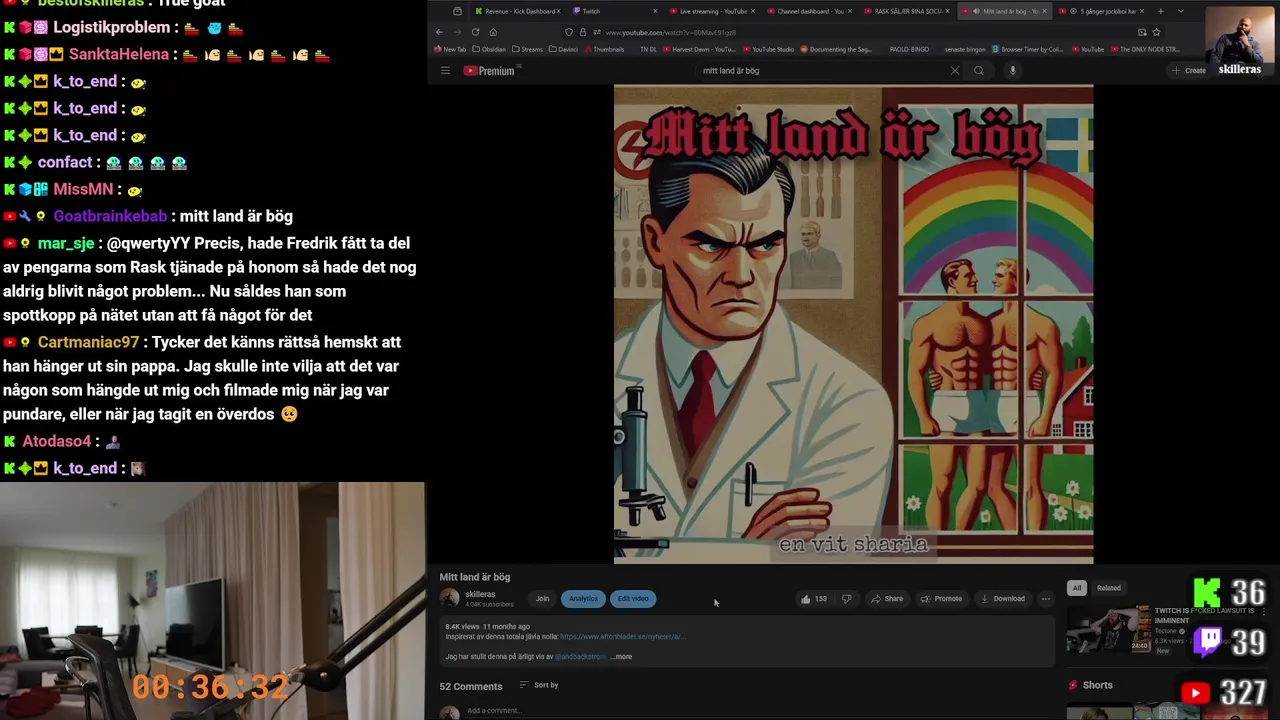This screenshot has height=720, width=1280.
Task: Open the Analytics button
Action: click(583, 599)
